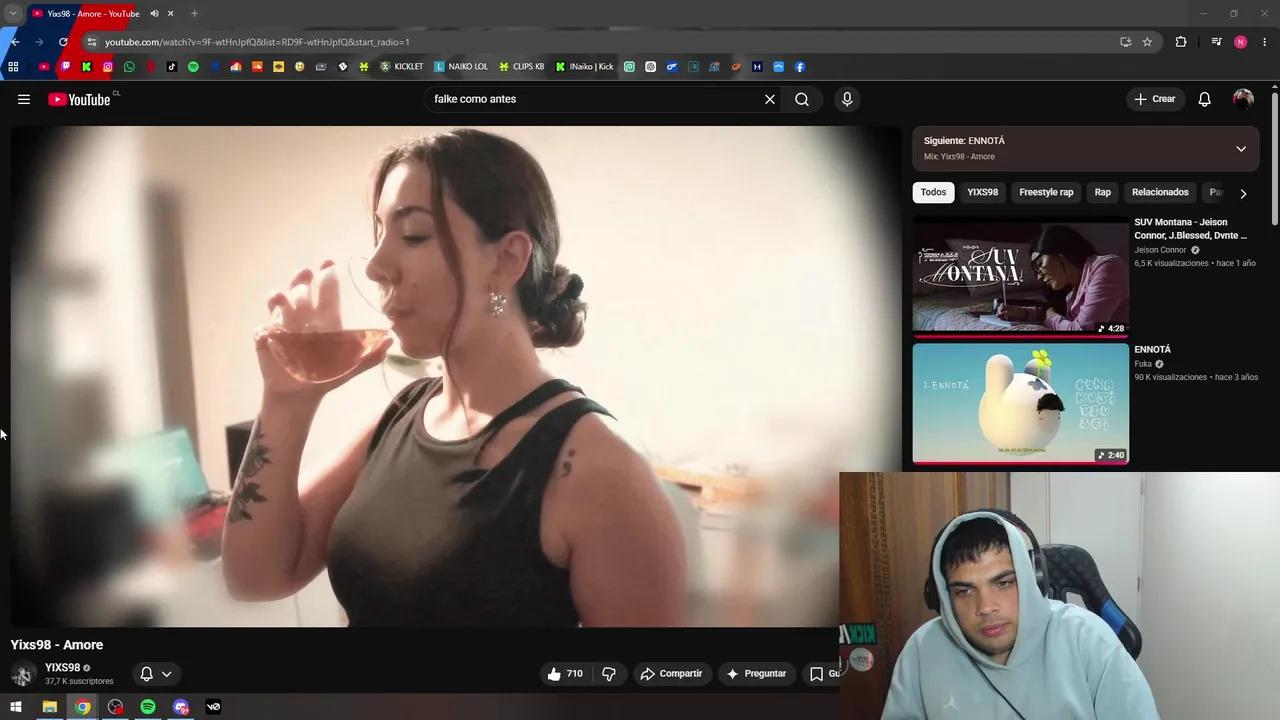Open the CLIPS KB bookmark
The image size is (1280, 720).
(x=522, y=67)
